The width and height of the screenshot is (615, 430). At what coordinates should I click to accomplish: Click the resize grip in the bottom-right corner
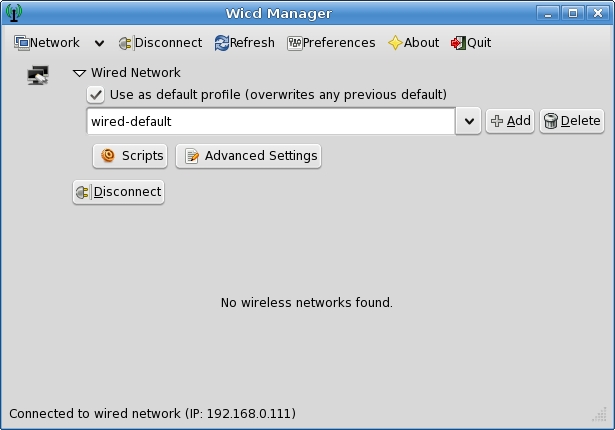coord(602,418)
